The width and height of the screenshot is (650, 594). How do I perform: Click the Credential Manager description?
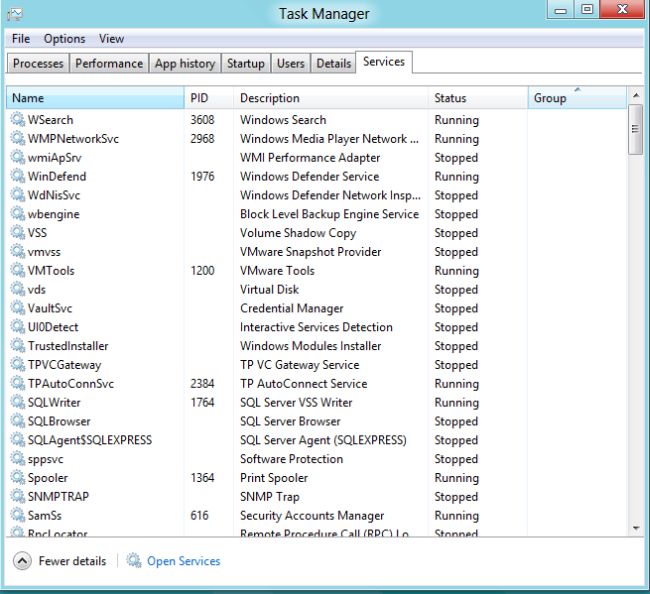tap(292, 308)
